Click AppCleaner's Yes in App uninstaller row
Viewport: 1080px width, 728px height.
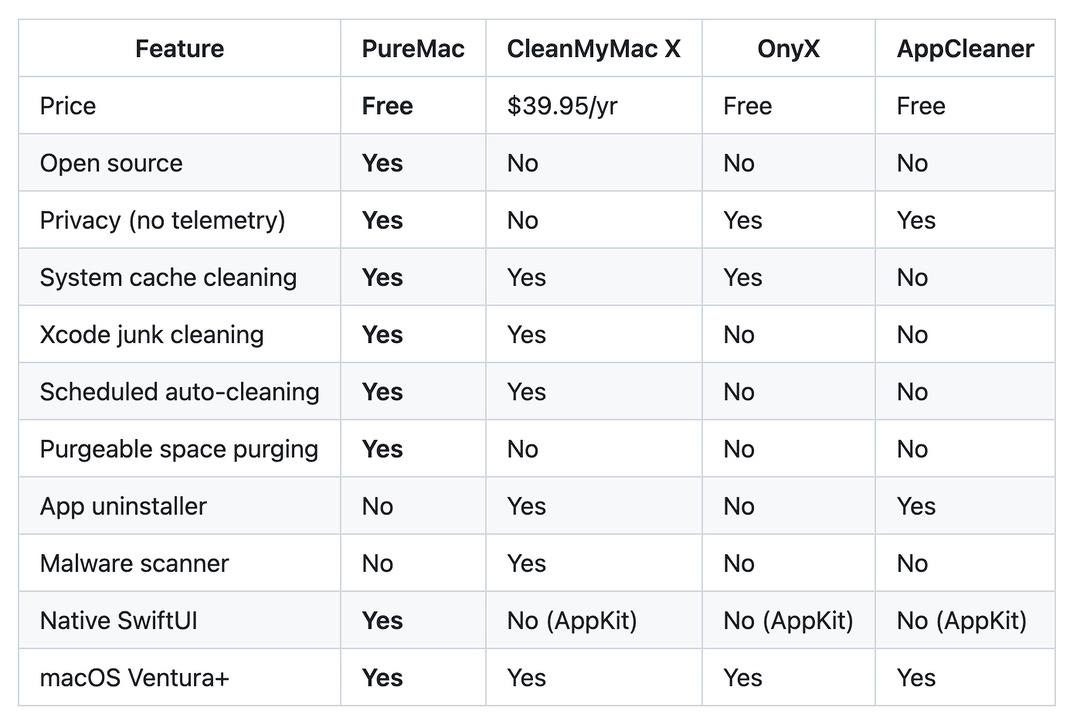tap(916, 506)
